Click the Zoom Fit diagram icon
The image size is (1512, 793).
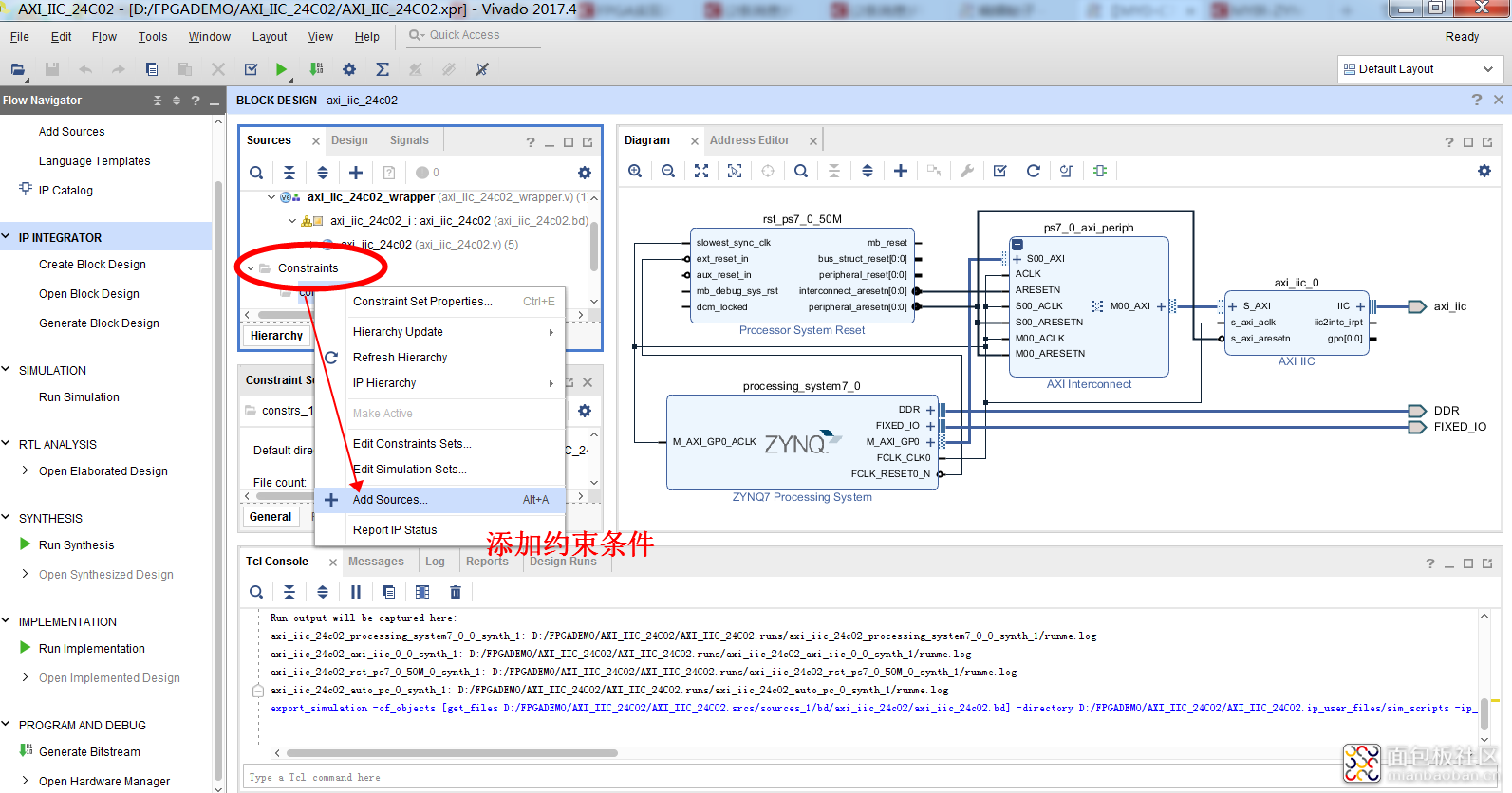click(701, 171)
